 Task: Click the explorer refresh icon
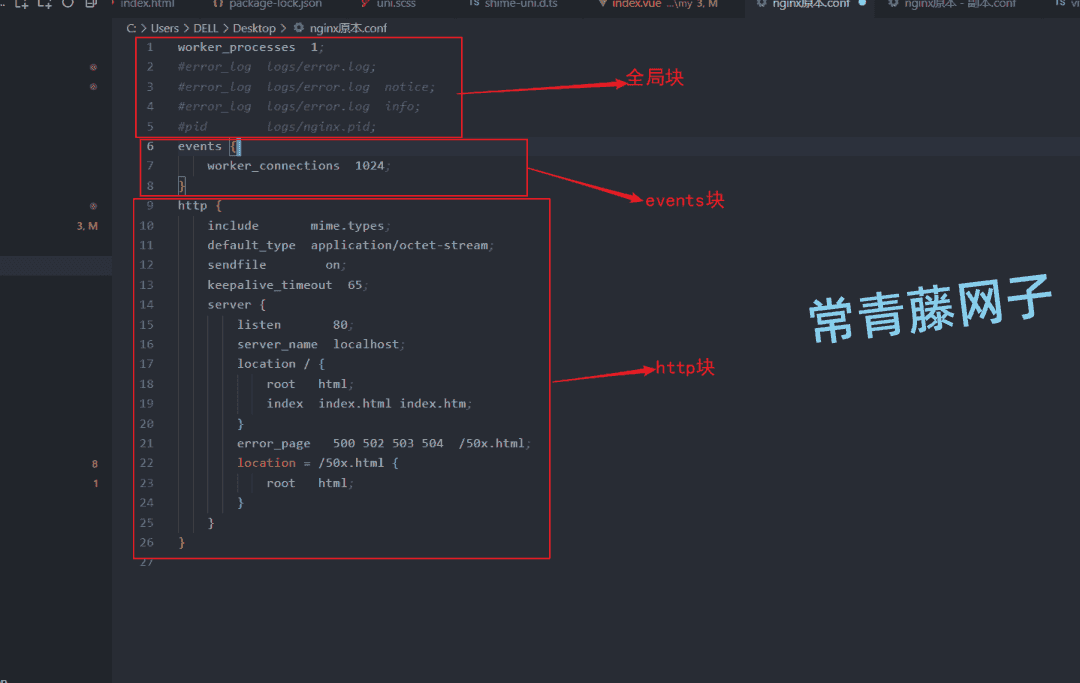68,3
